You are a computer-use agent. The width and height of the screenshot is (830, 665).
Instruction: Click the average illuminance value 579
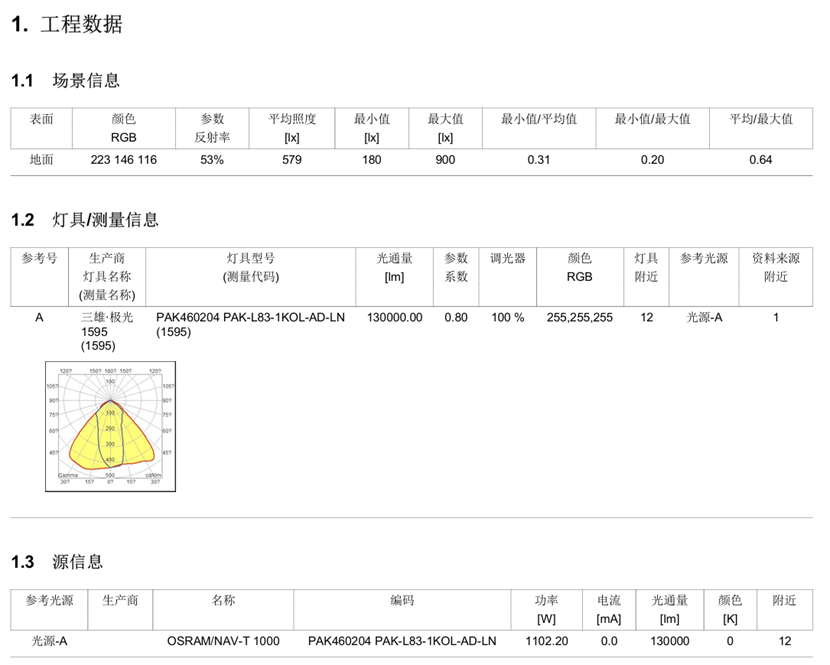292,160
